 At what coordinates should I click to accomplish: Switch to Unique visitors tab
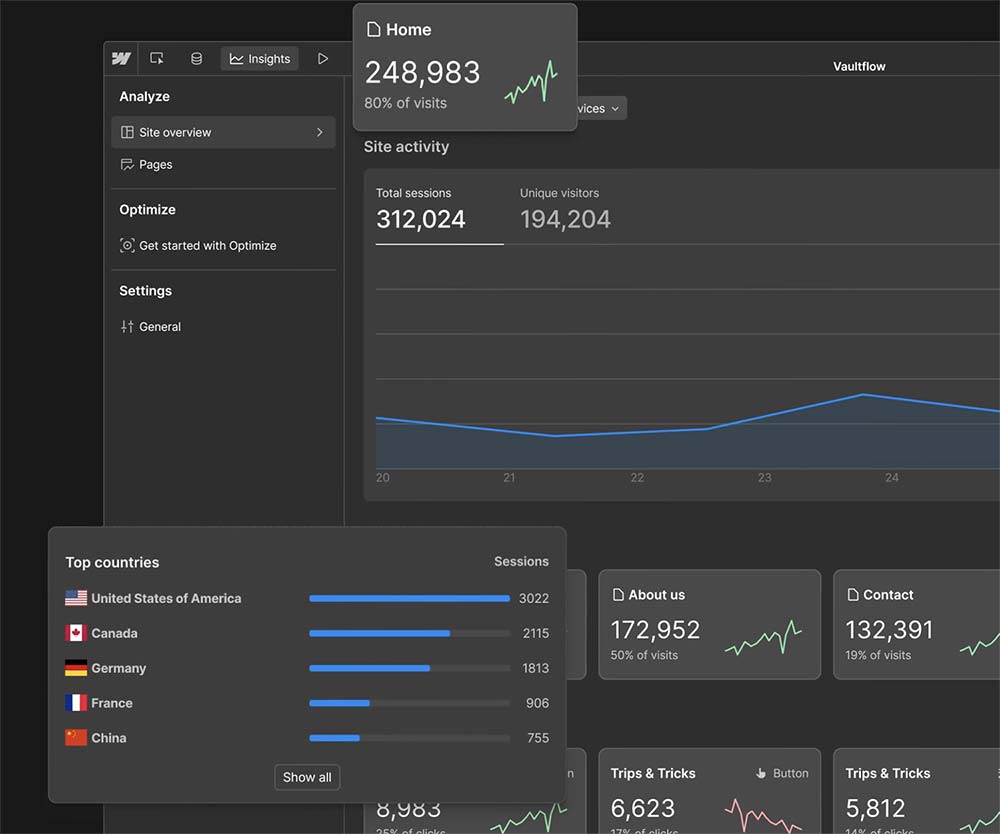(565, 209)
